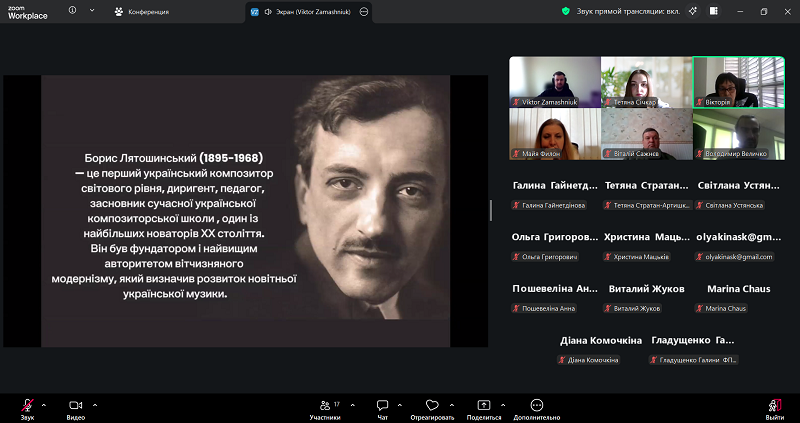This screenshot has height=423, width=800.
Task: Expand audio options arrow next to Звук
Action: click(x=43, y=404)
